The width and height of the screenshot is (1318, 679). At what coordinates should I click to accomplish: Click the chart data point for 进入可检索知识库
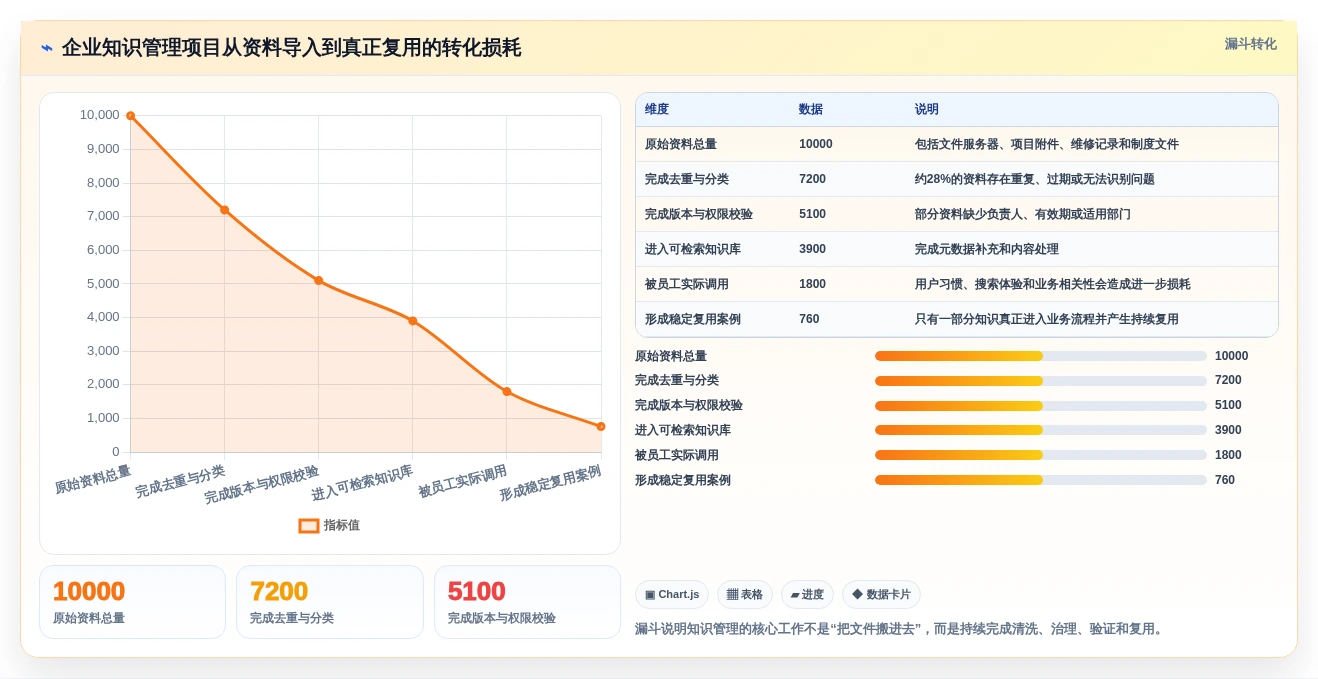click(412, 321)
